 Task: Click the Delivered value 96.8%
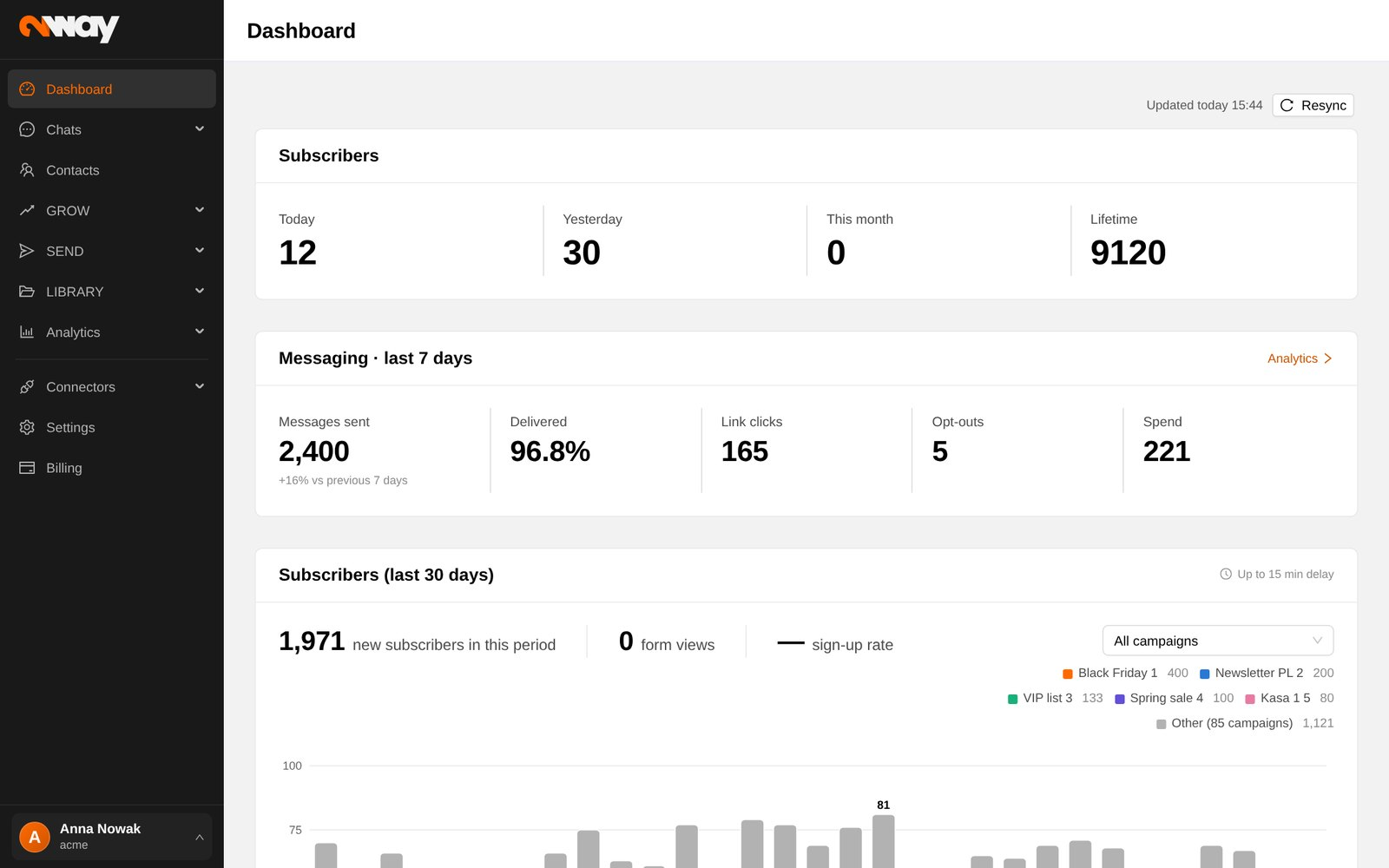(x=550, y=451)
